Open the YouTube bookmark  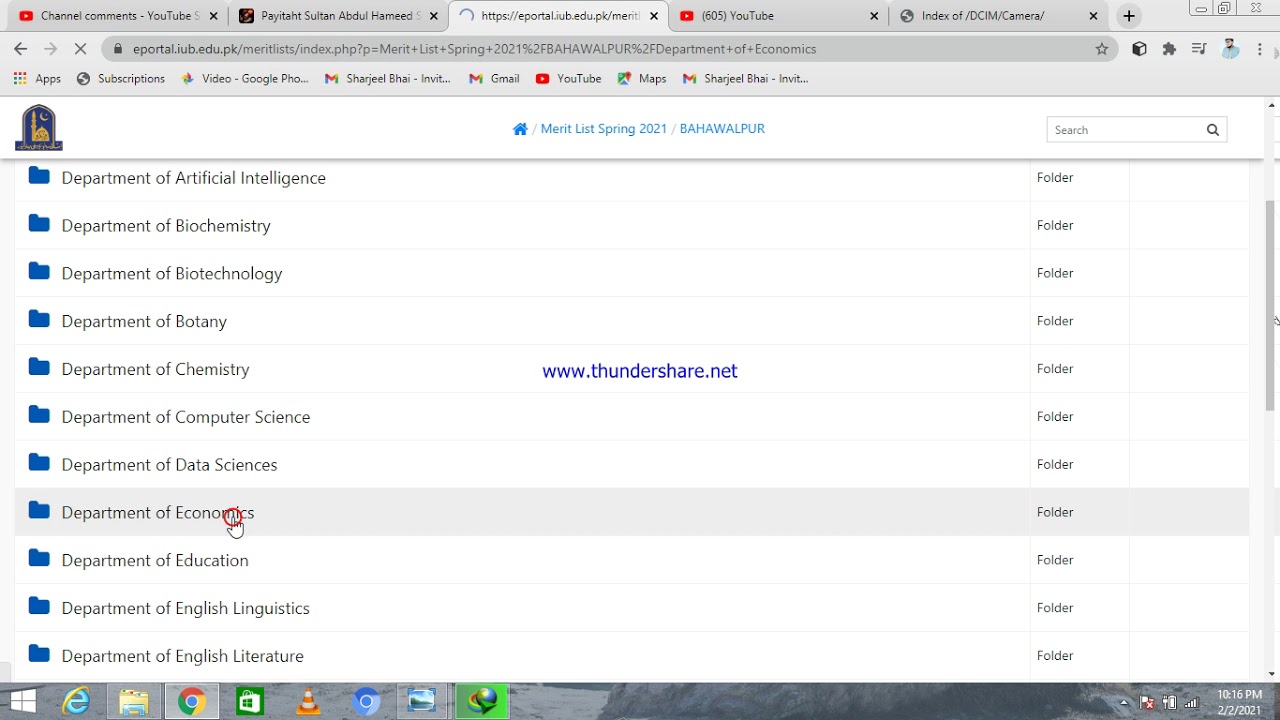(568, 78)
